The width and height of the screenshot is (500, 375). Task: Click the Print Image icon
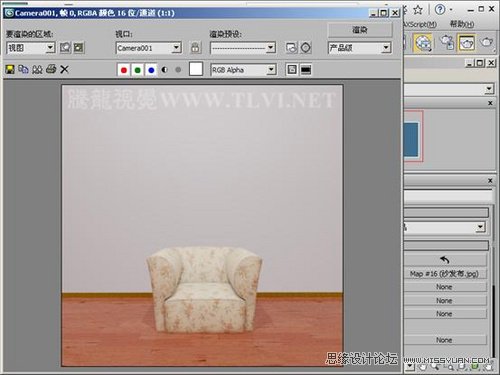click(x=51, y=69)
